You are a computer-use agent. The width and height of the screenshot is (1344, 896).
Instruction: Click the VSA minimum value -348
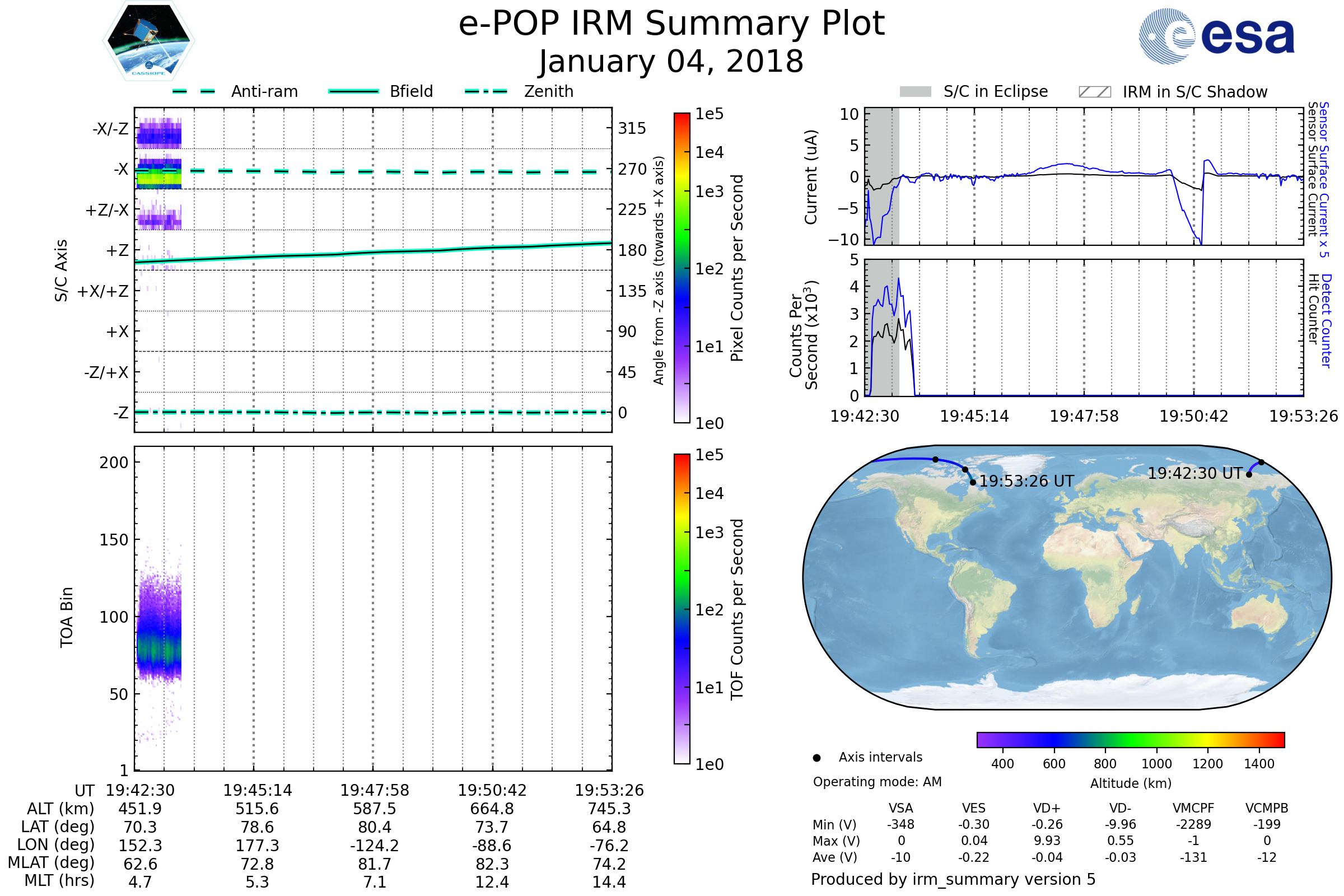[x=900, y=824]
